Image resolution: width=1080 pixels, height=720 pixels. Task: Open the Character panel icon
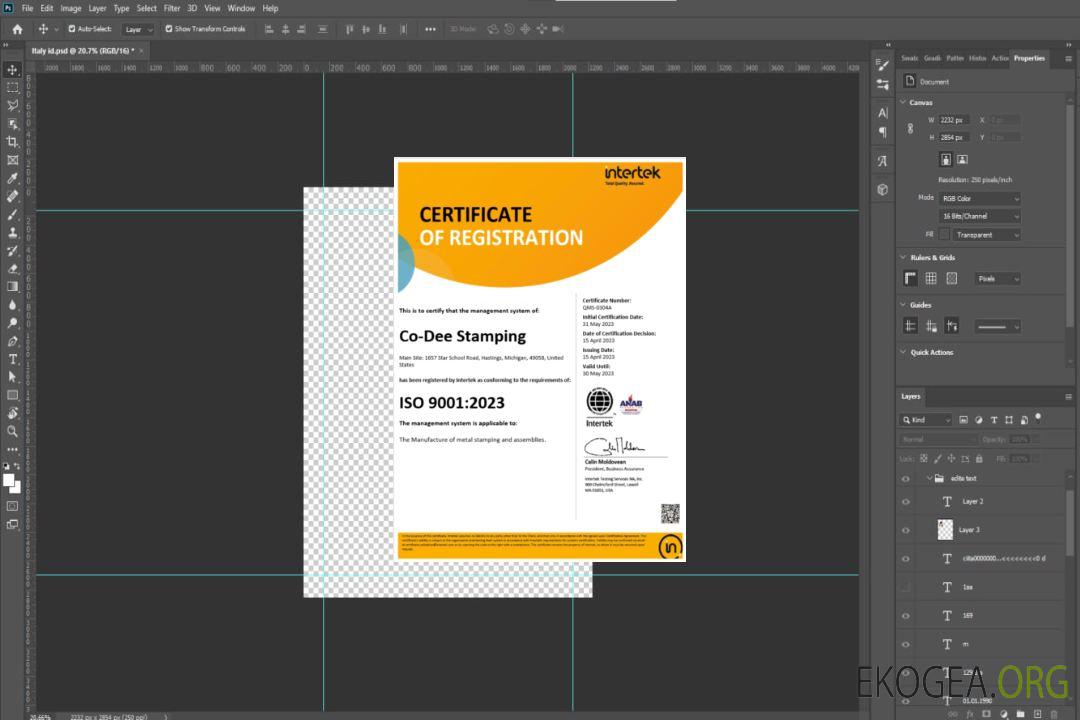point(882,113)
